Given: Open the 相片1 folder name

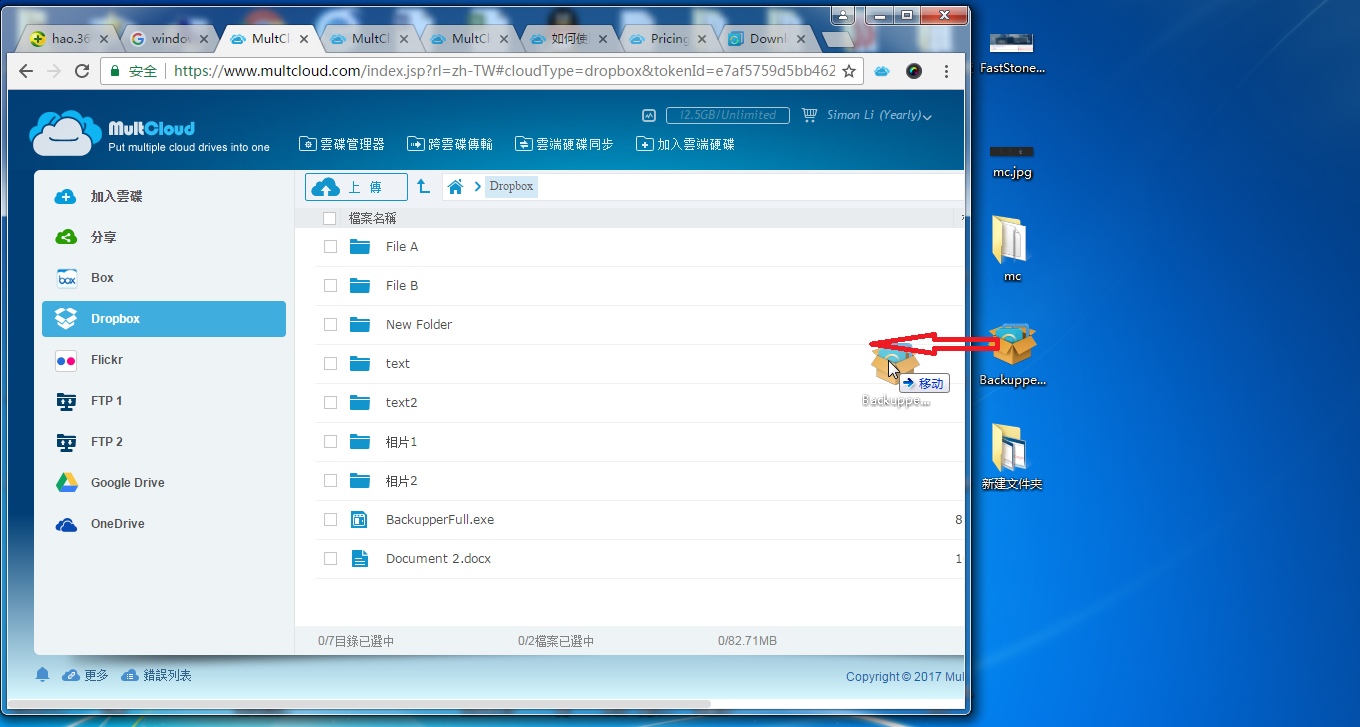Looking at the screenshot, I should point(402,442).
